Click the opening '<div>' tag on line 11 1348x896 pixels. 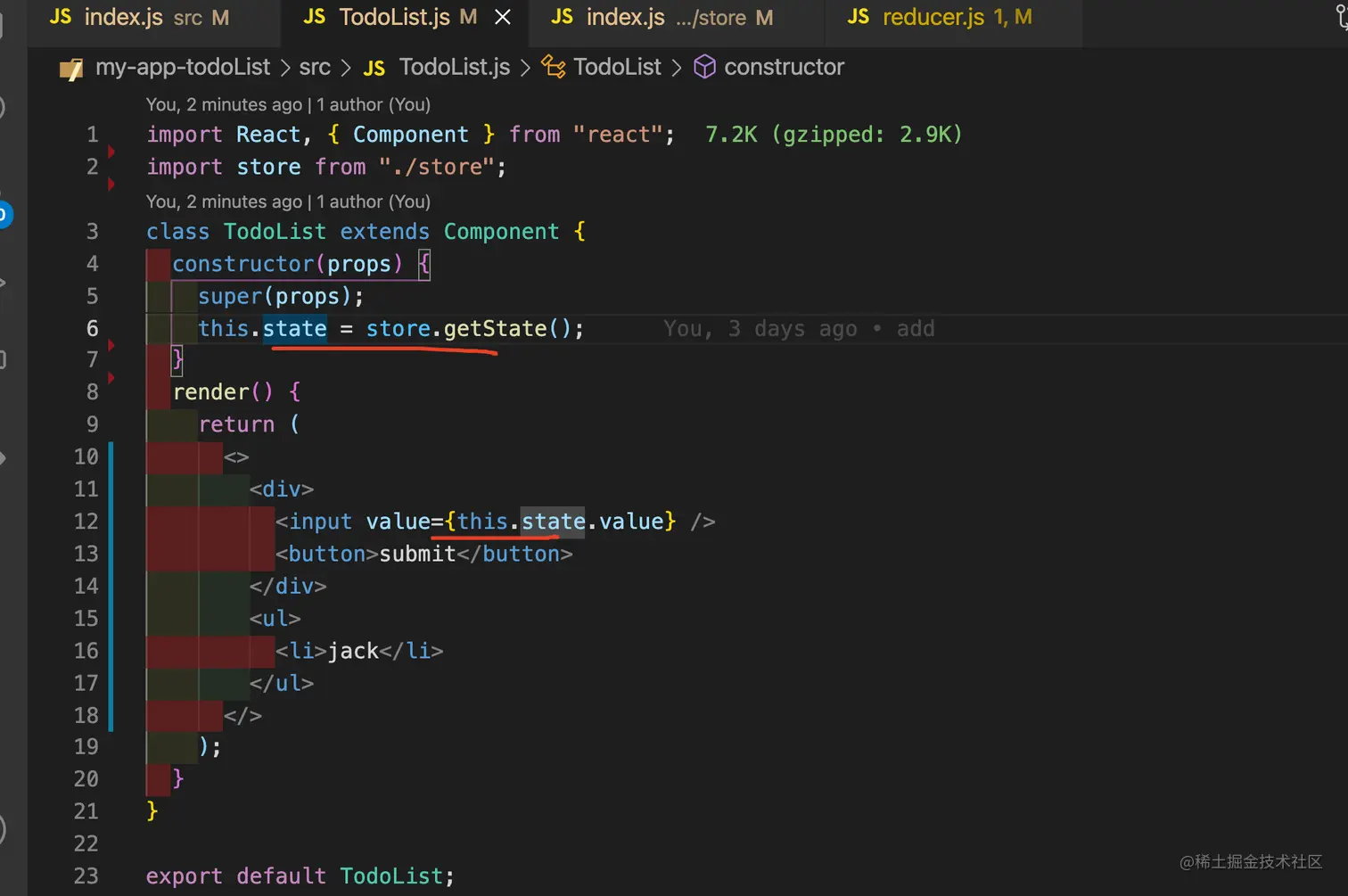pyautogui.click(x=282, y=489)
